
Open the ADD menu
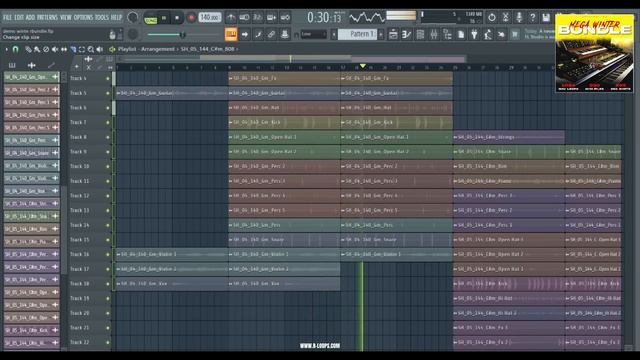[30, 18]
